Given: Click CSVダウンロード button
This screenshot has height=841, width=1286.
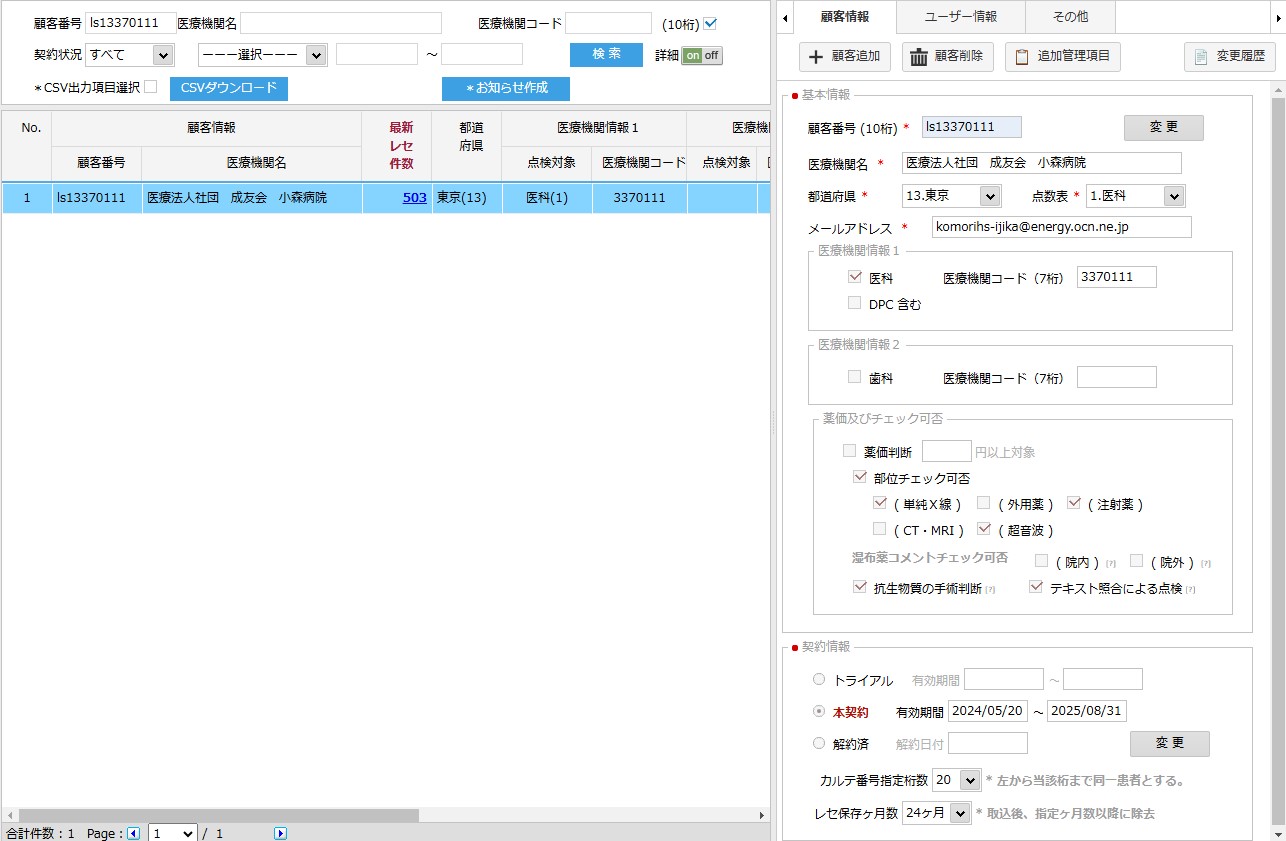Looking at the screenshot, I should pos(229,88).
